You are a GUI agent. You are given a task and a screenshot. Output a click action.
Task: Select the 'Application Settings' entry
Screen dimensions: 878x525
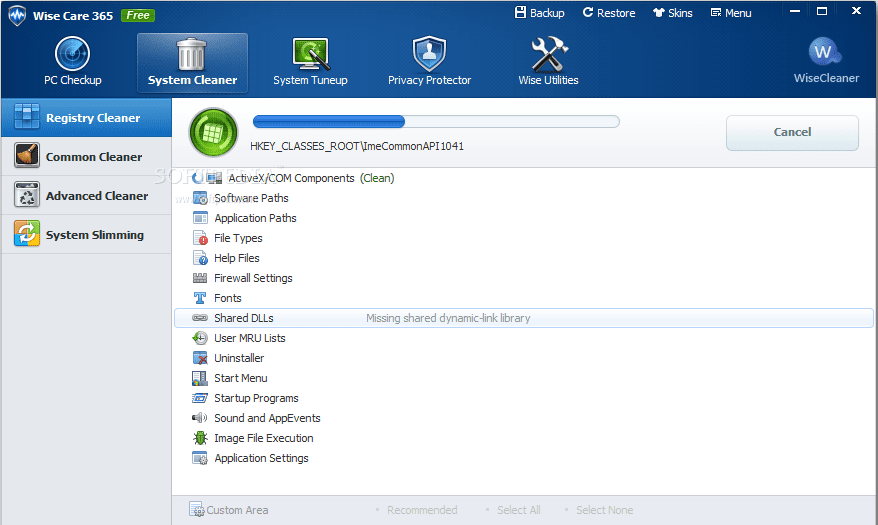click(x=261, y=458)
